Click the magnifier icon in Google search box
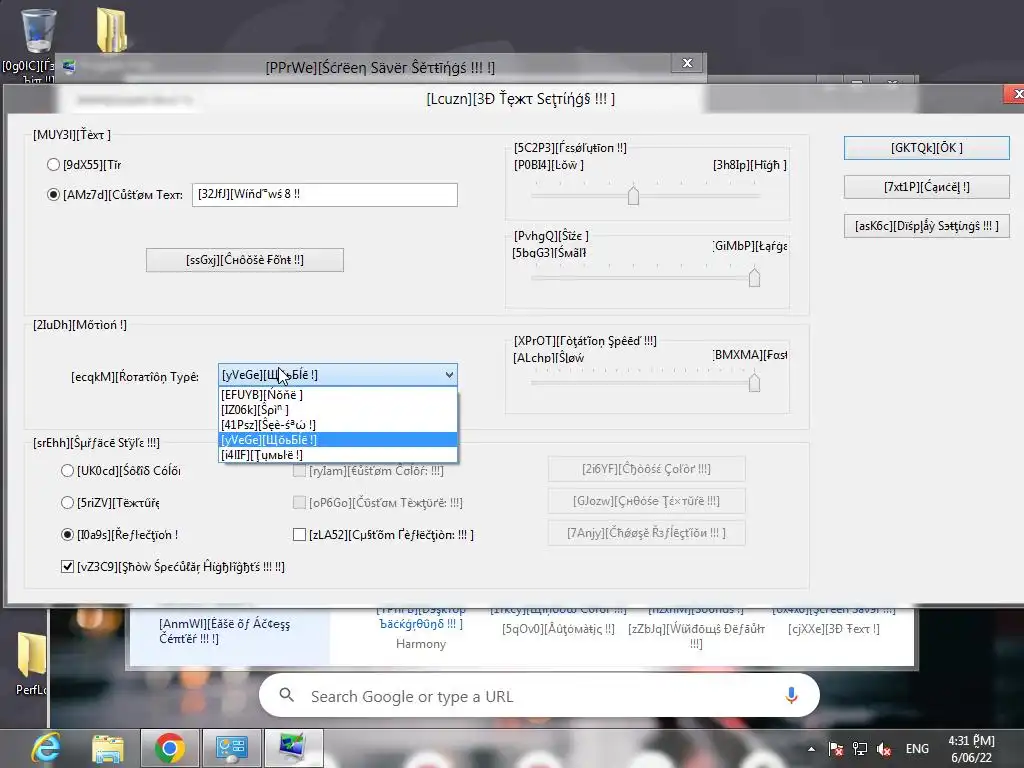This screenshot has height=768, width=1024. [287, 696]
